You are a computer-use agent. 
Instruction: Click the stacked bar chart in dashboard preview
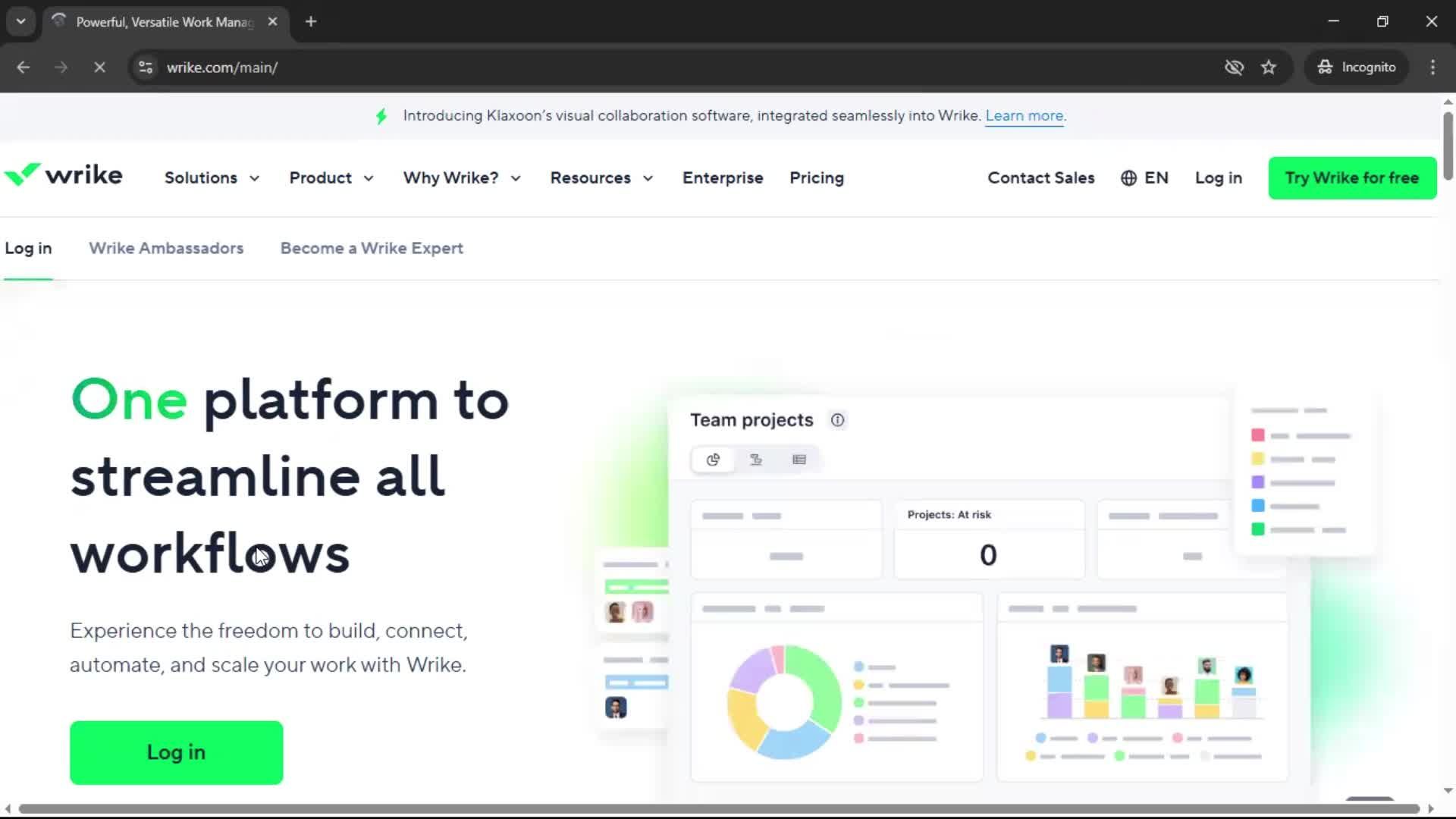(1151, 681)
